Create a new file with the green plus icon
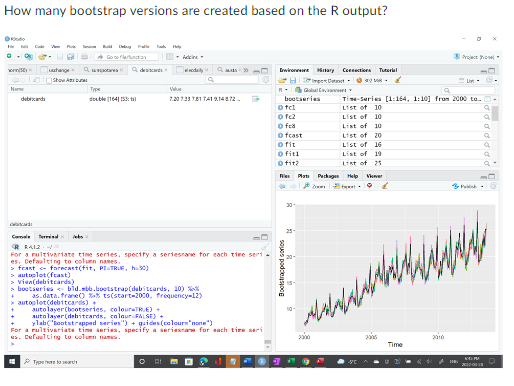514x386 pixels. pyautogui.click(x=9, y=56)
